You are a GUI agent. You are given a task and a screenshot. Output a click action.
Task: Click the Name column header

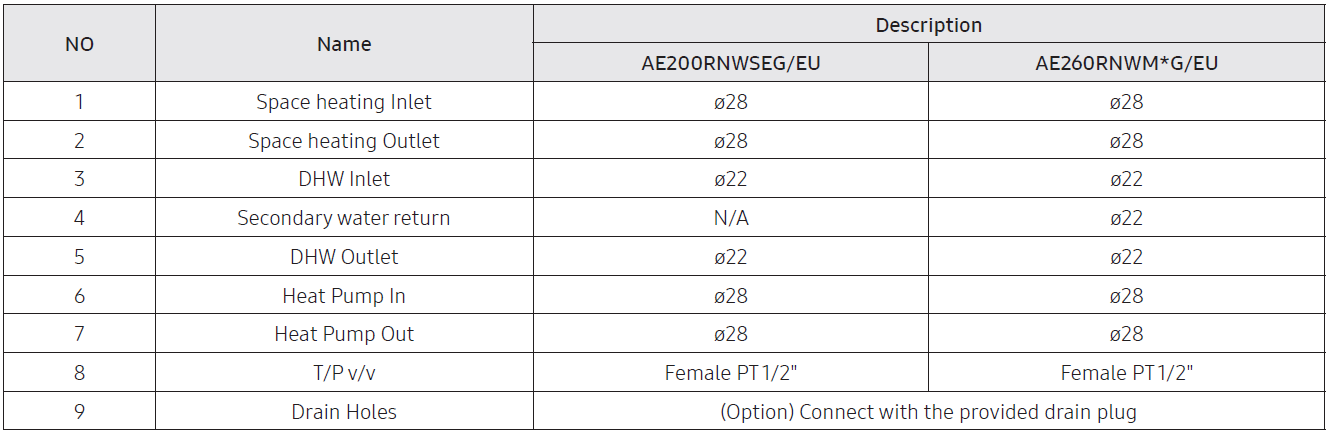[344, 44]
